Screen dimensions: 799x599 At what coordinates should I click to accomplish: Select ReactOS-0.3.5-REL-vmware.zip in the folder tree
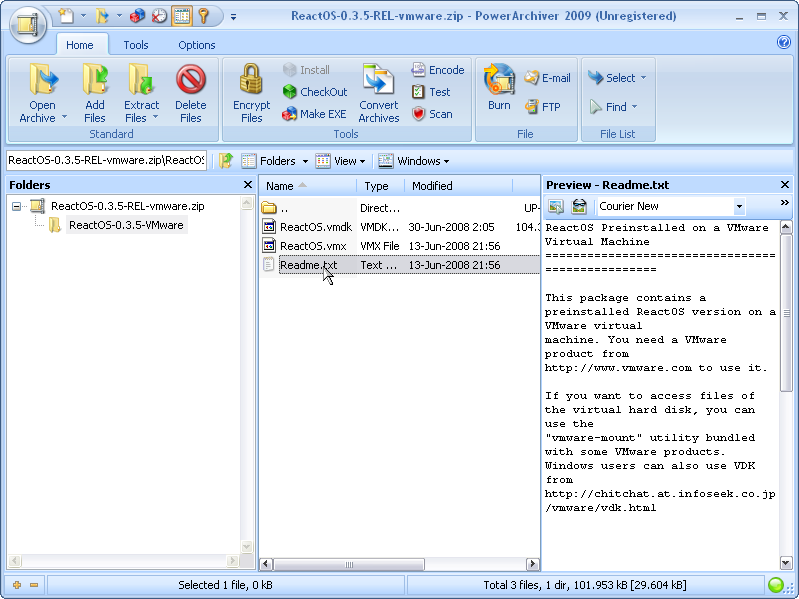[127, 206]
